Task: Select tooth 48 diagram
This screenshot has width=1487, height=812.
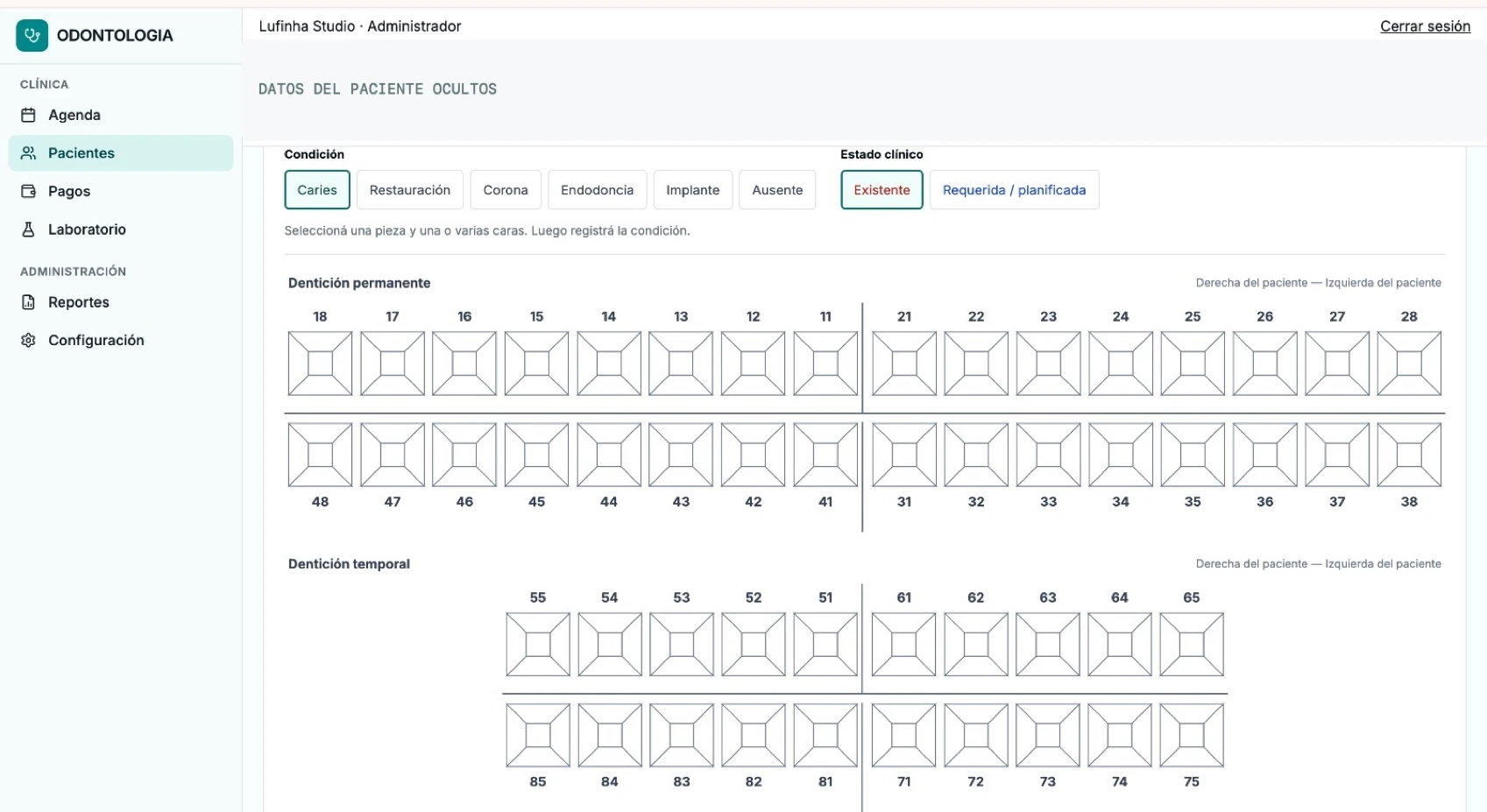Action: coord(320,455)
